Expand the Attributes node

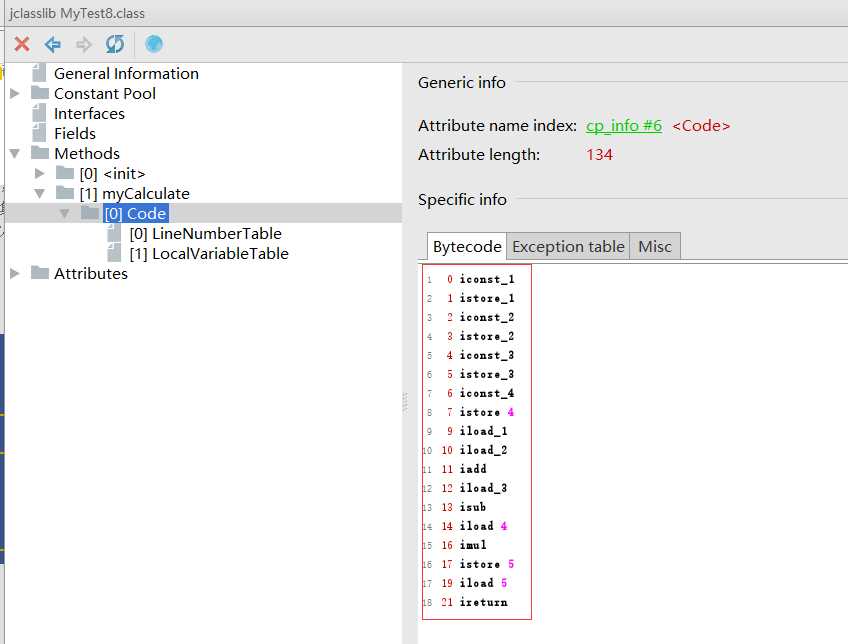15,274
